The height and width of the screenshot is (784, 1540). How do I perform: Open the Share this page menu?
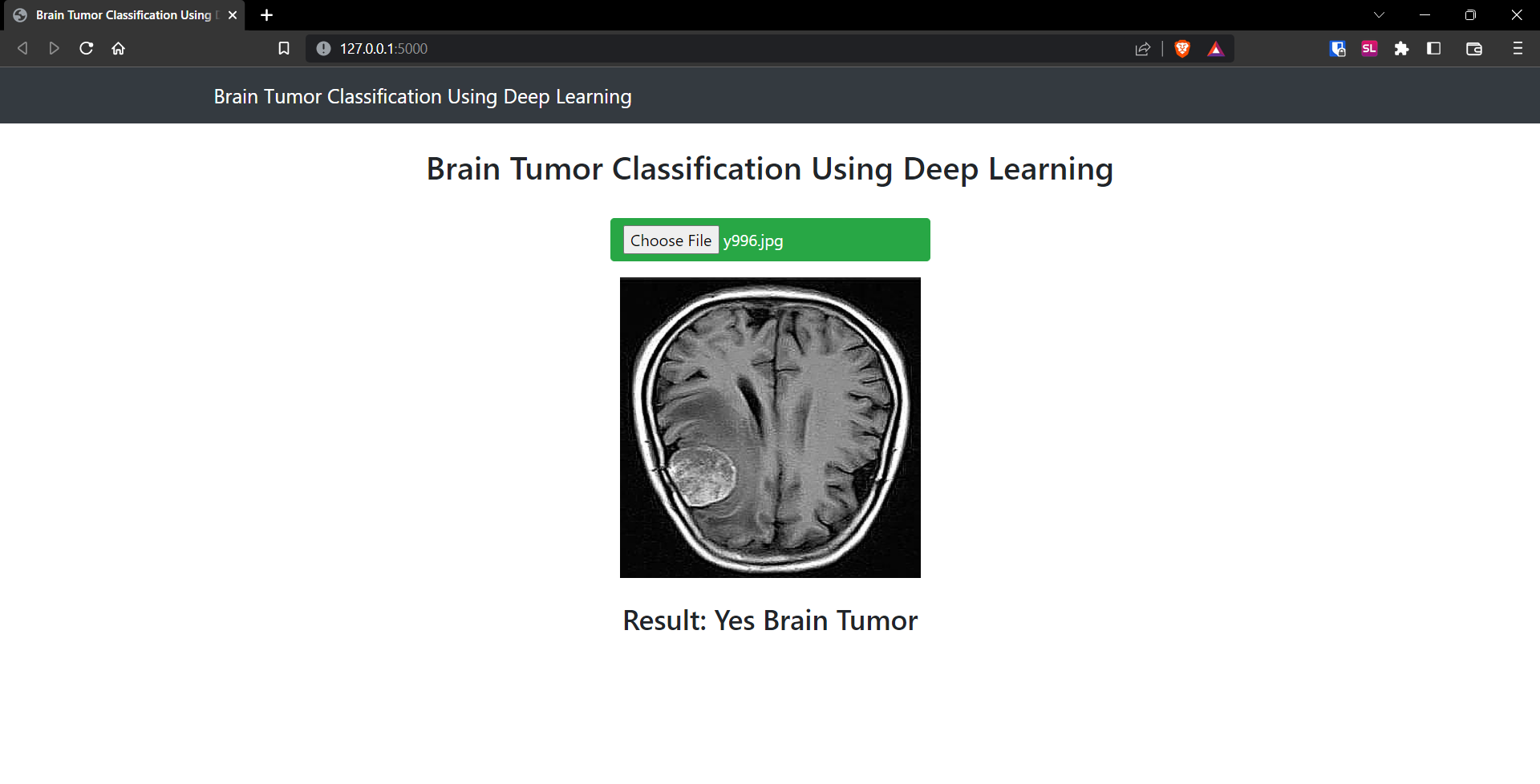[x=1143, y=48]
